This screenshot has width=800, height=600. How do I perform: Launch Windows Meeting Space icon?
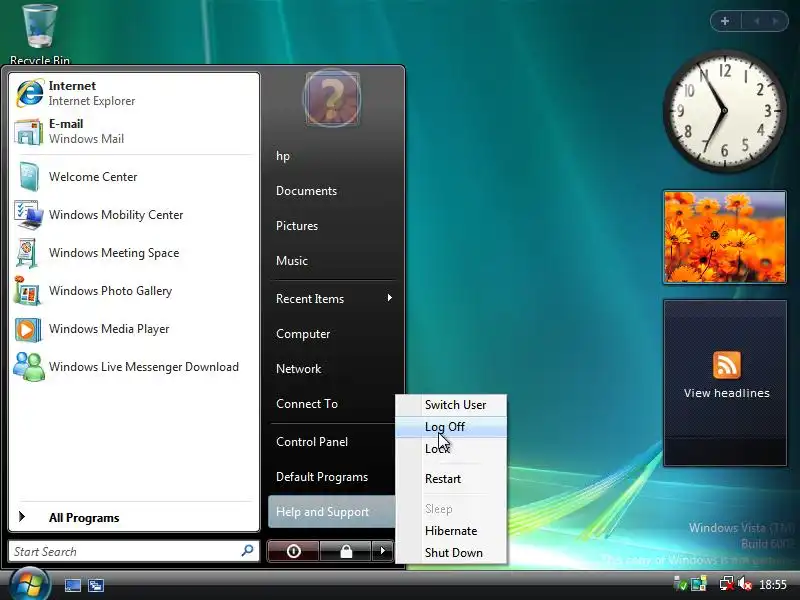(27, 253)
